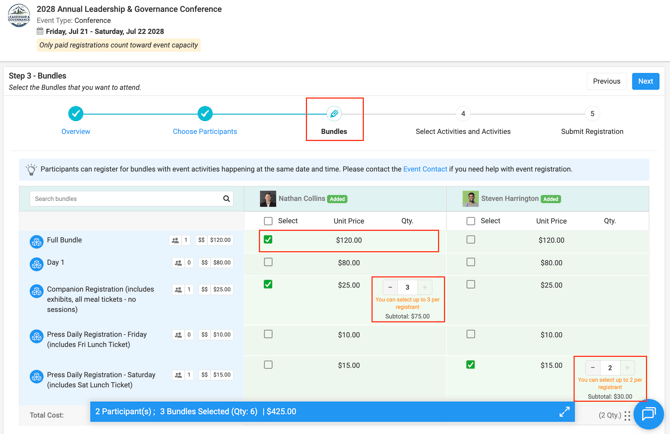Click the search magnifier in bundles search
670x434 pixels.
[x=226, y=199]
